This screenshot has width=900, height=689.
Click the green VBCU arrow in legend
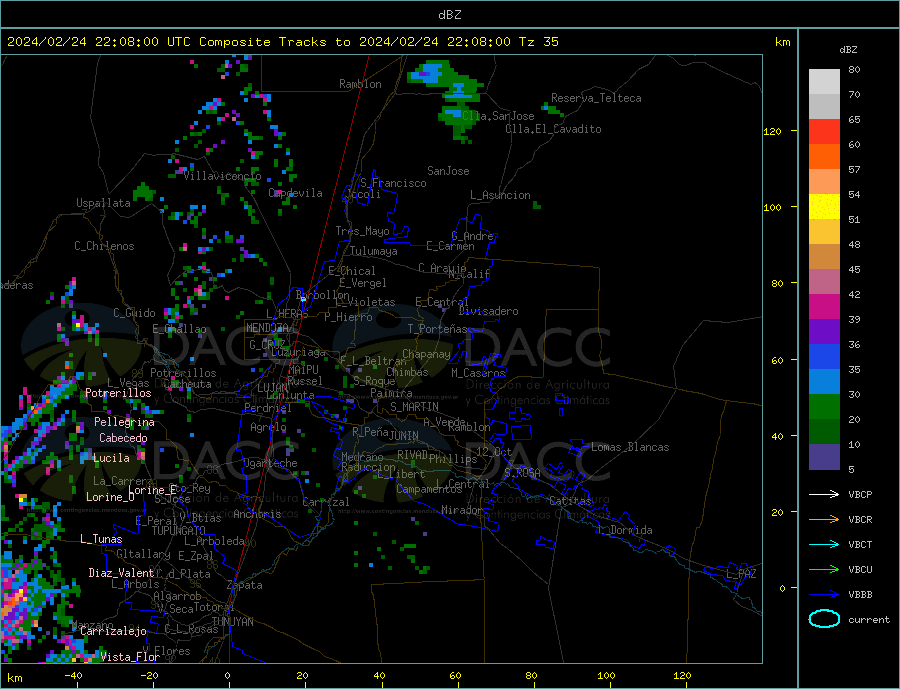click(824, 570)
